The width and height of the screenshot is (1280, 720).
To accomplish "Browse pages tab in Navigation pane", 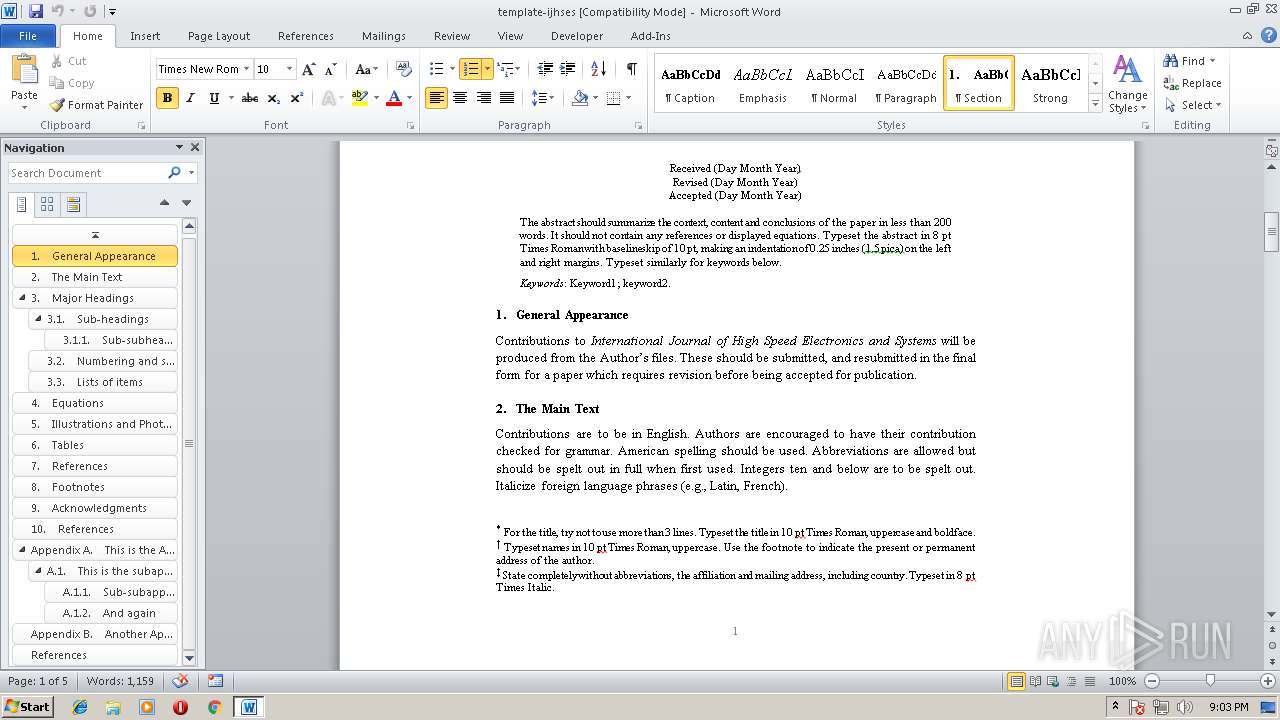I will pyautogui.click(x=47, y=204).
